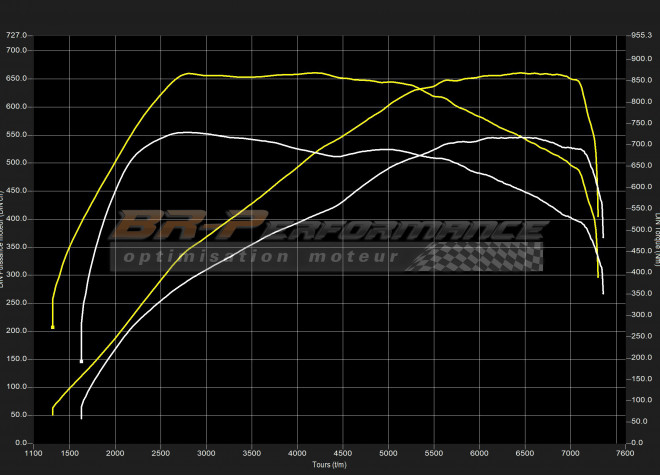Select the 7600 label on the rpm axis
The image size is (660, 475).
(625, 453)
